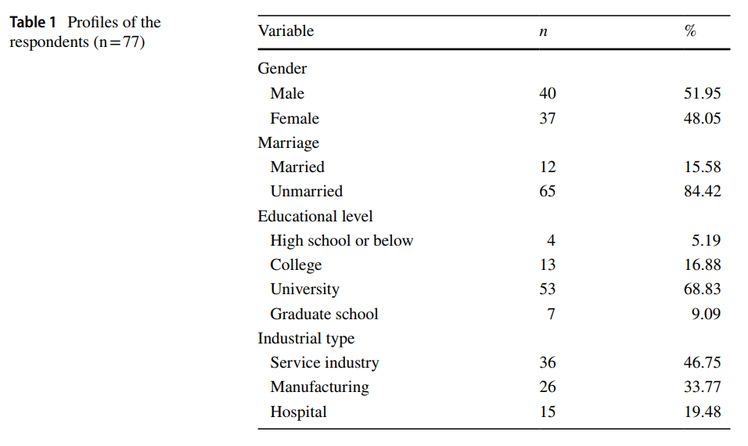Screen dimensions: 748x446
Task: Select the italic "n" column header
Action: (x=544, y=31)
